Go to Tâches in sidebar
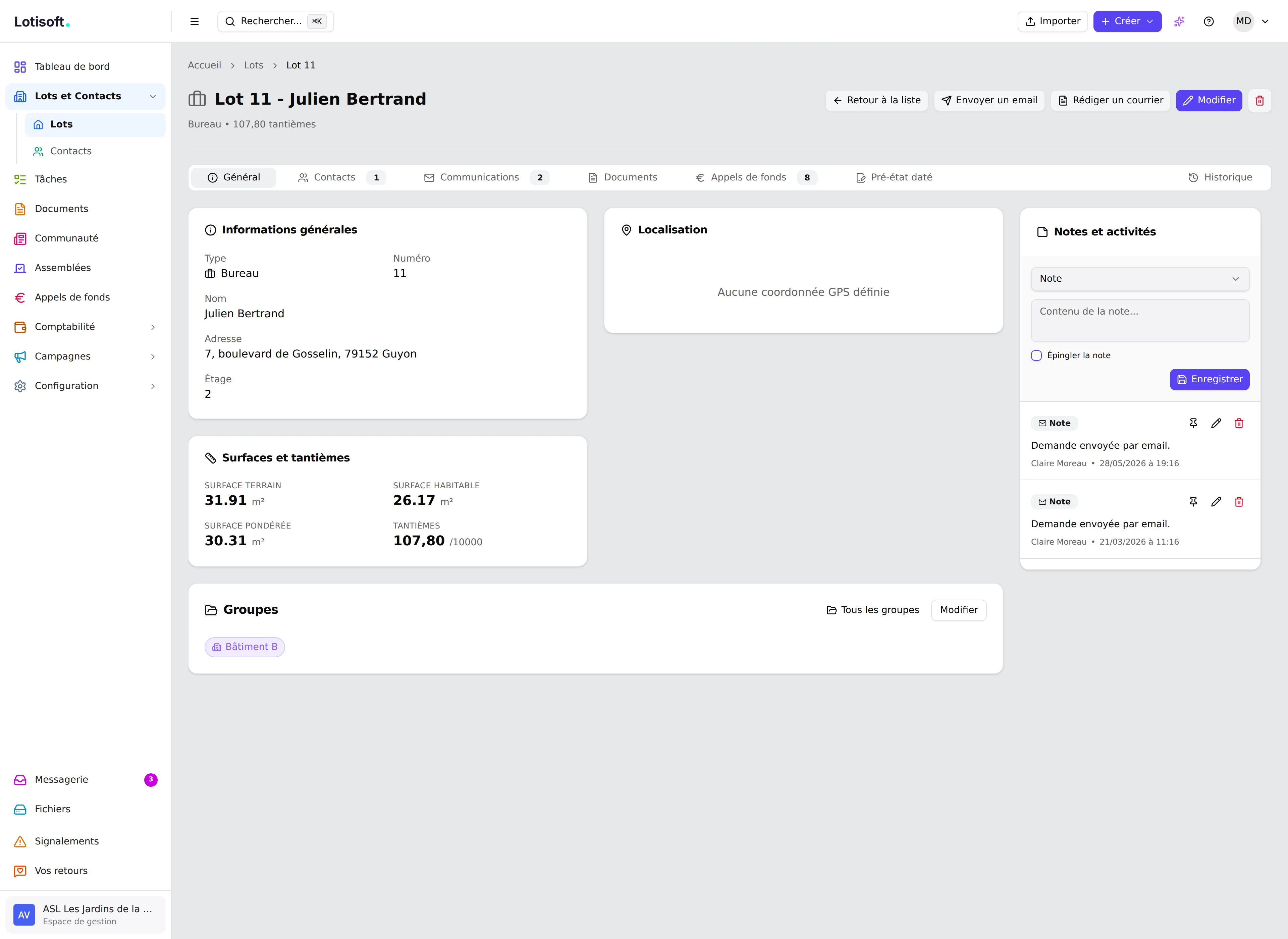 [85, 180]
